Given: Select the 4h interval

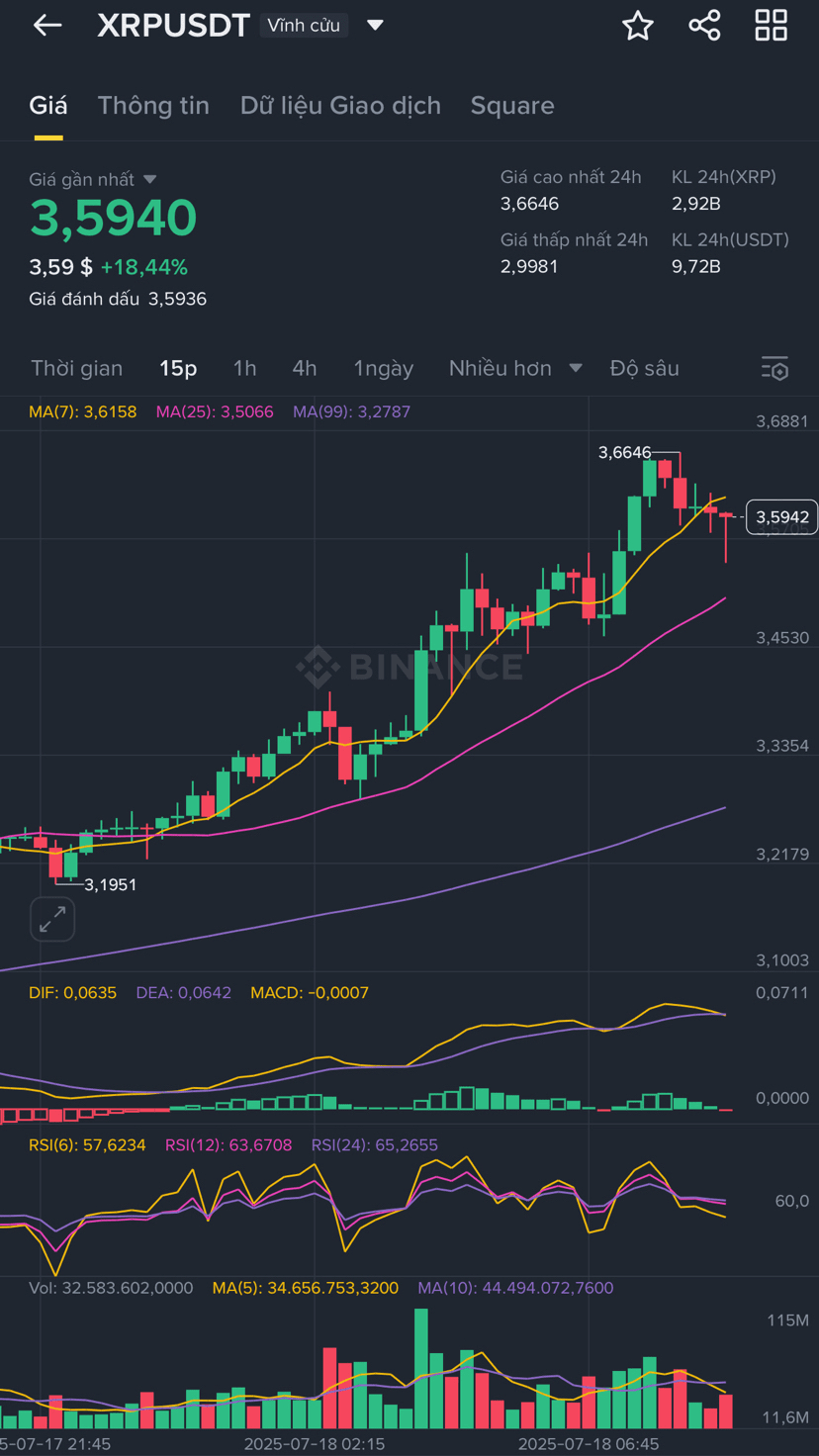Looking at the screenshot, I should tap(305, 368).
